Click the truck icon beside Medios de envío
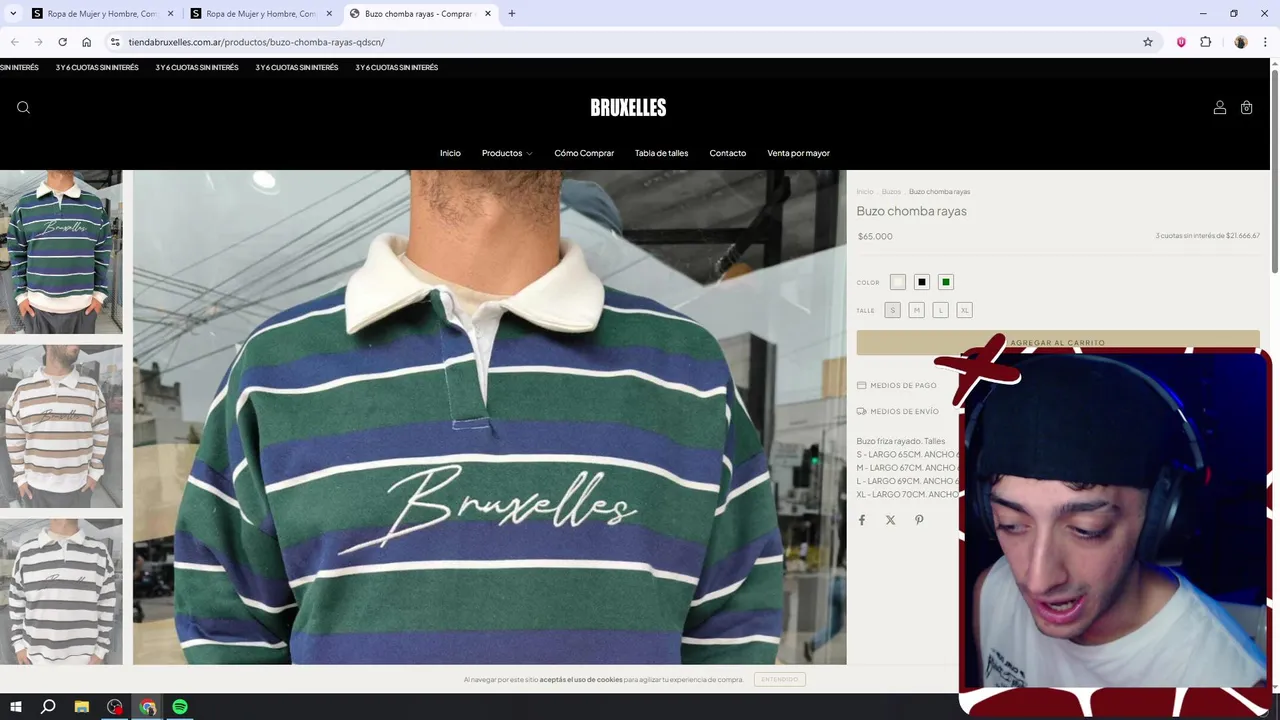The width and height of the screenshot is (1280, 720). [x=861, y=411]
